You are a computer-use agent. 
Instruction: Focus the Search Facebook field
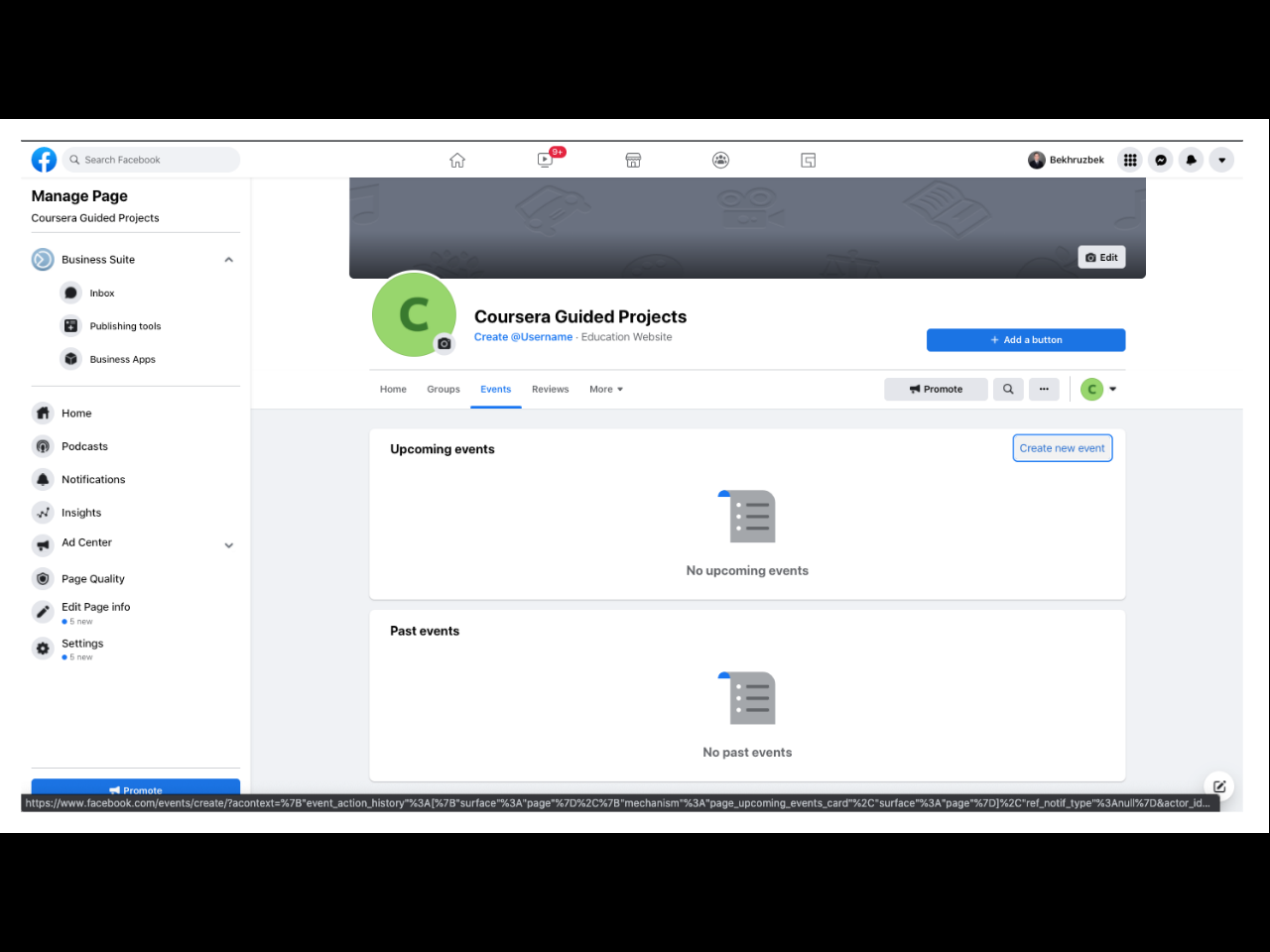[152, 160]
